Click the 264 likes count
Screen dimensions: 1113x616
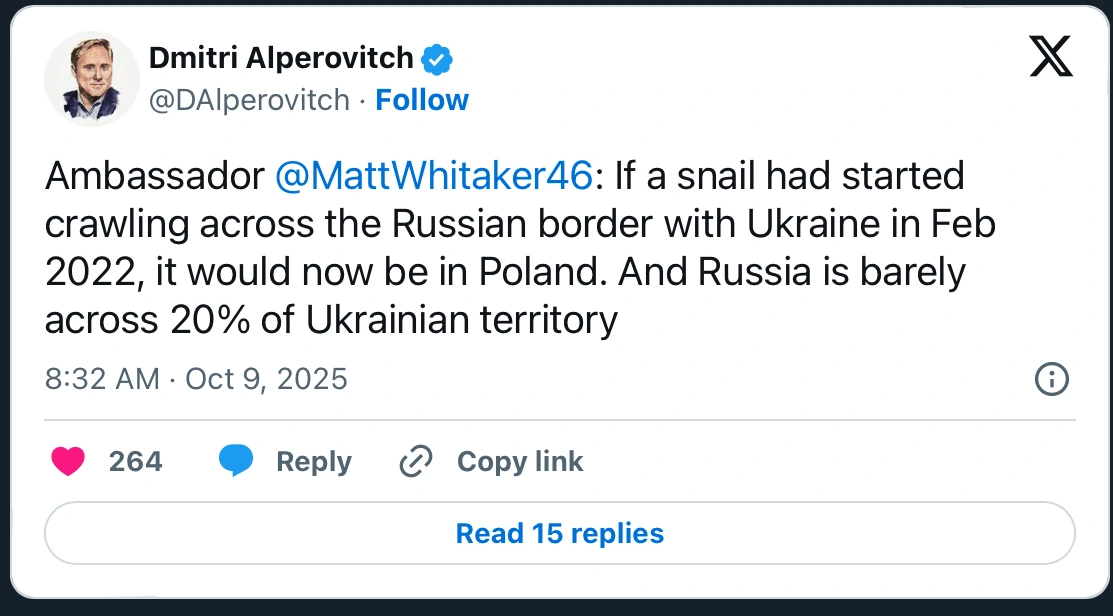pyautogui.click(x=135, y=461)
